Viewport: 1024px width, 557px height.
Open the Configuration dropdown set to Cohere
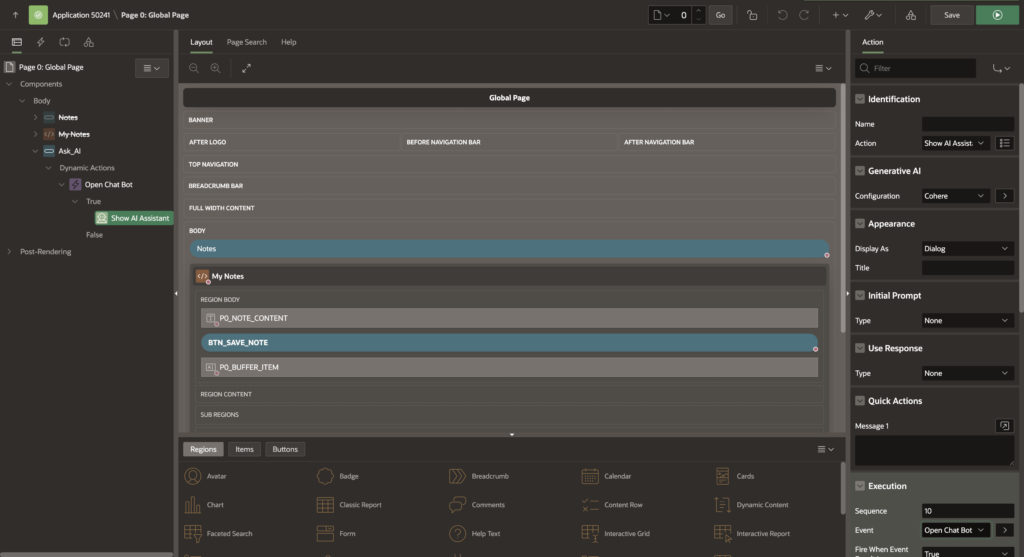point(955,196)
